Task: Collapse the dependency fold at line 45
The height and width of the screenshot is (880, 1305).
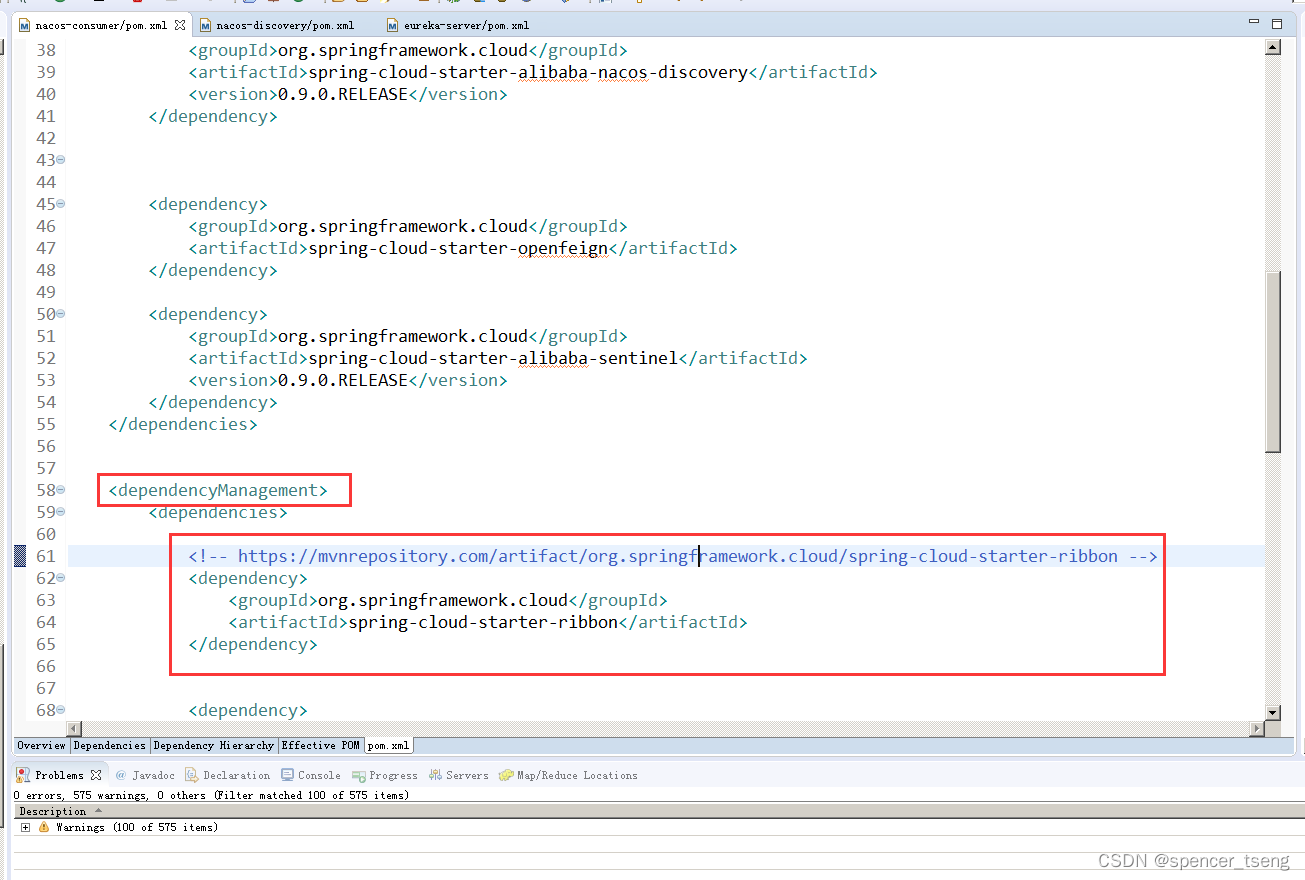Action: 61,204
